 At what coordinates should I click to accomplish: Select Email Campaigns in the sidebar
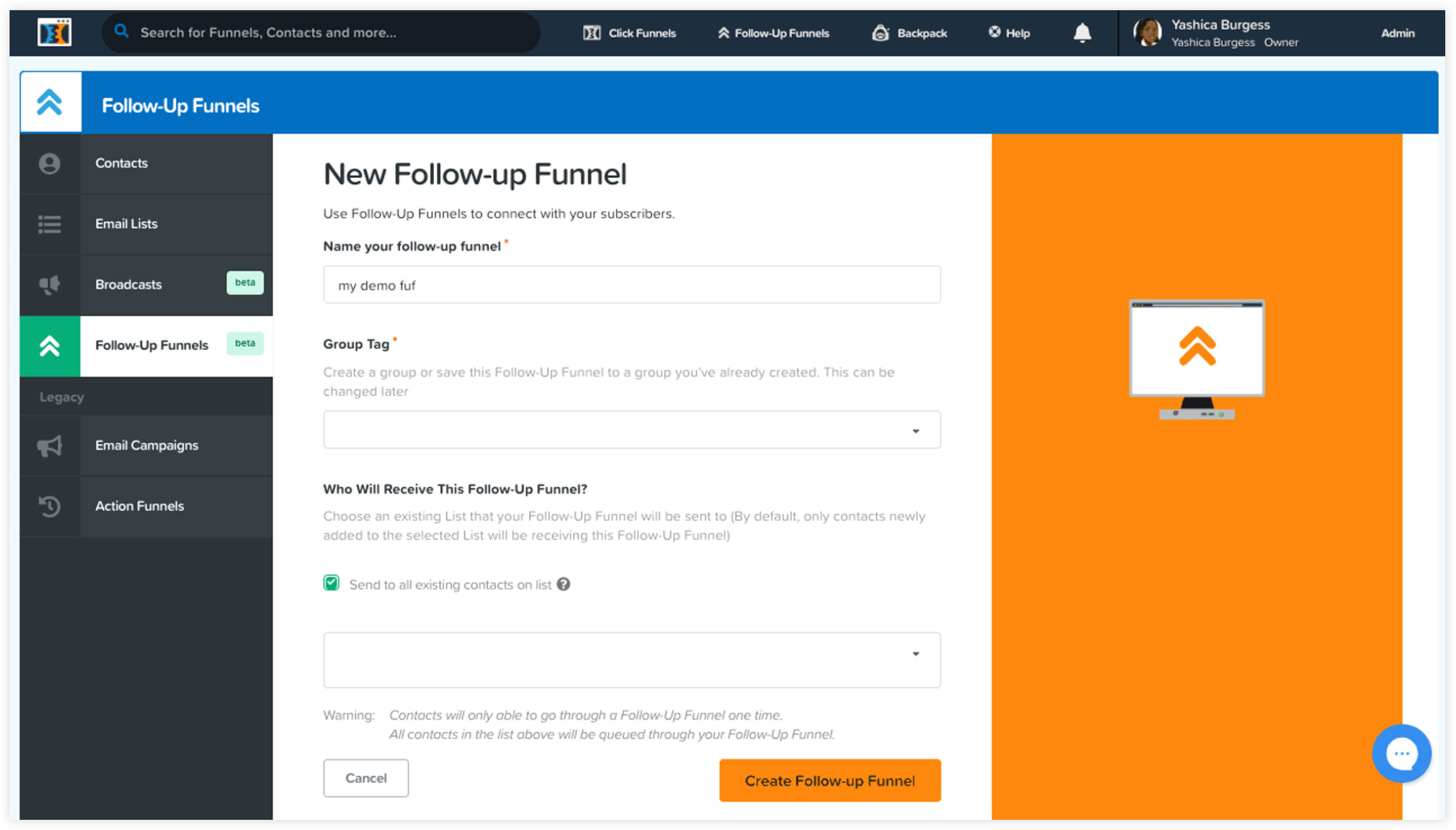click(x=147, y=445)
